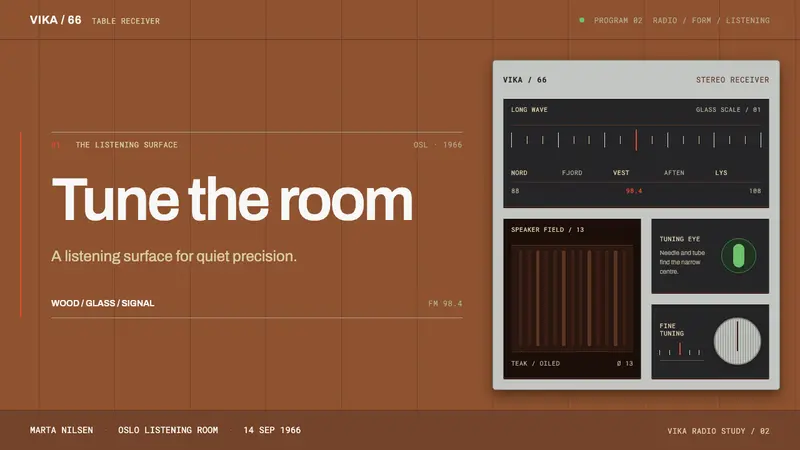This screenshot has width=800, height=450.
Task: Click the TEAK / OILED label
Action: pos(535,364)
